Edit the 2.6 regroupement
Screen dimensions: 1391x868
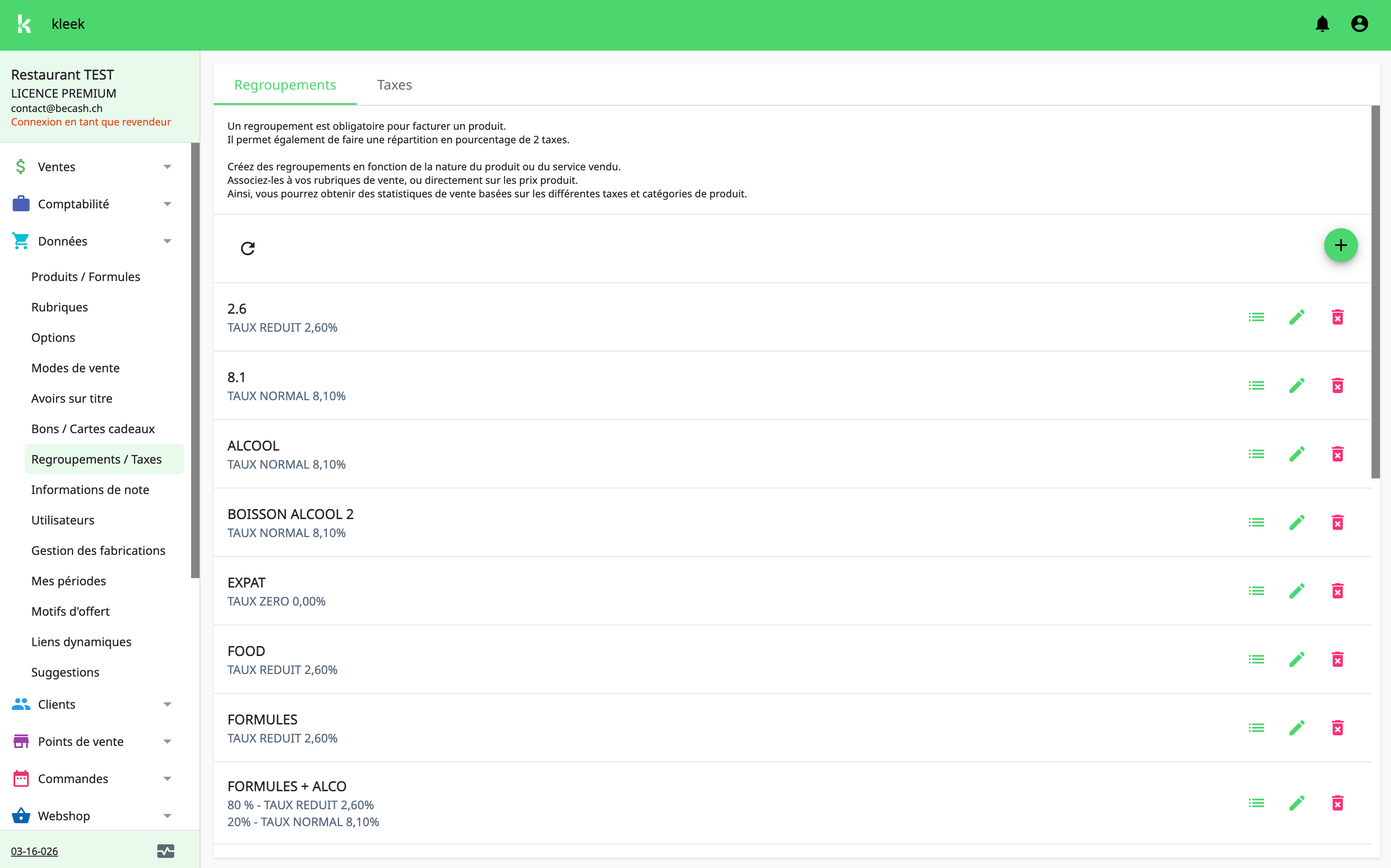[1297, 317]
